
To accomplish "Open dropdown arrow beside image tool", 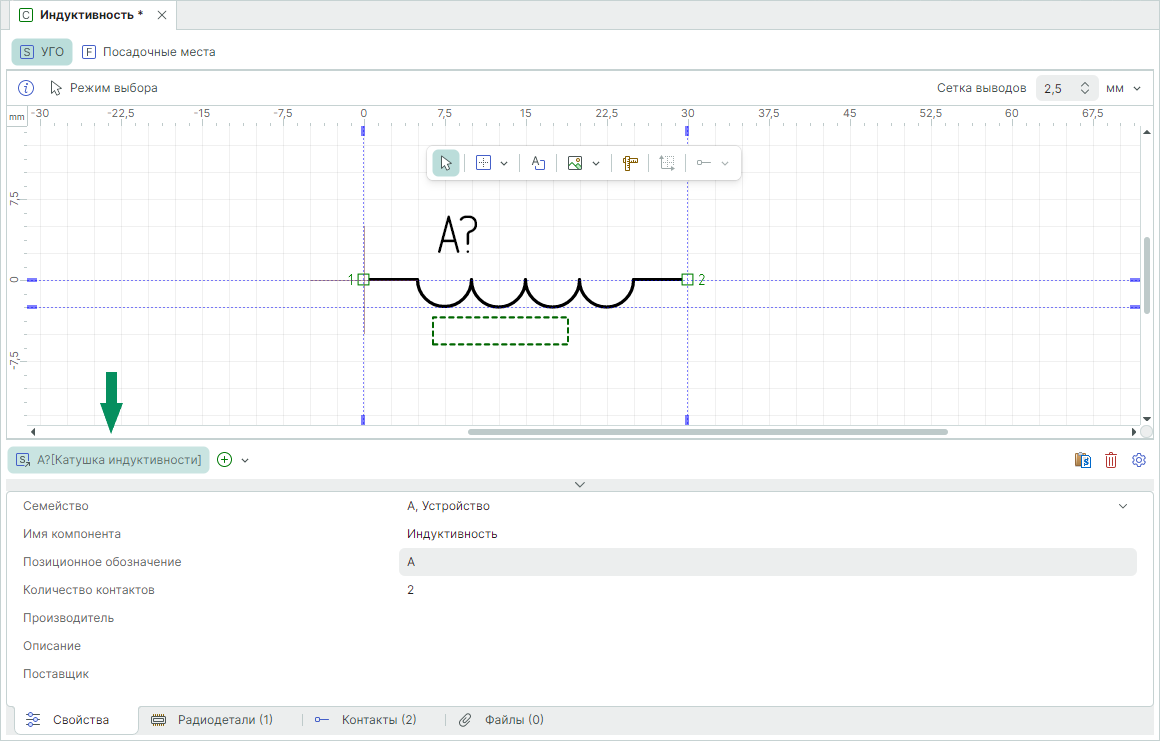I will pos(596,163).
